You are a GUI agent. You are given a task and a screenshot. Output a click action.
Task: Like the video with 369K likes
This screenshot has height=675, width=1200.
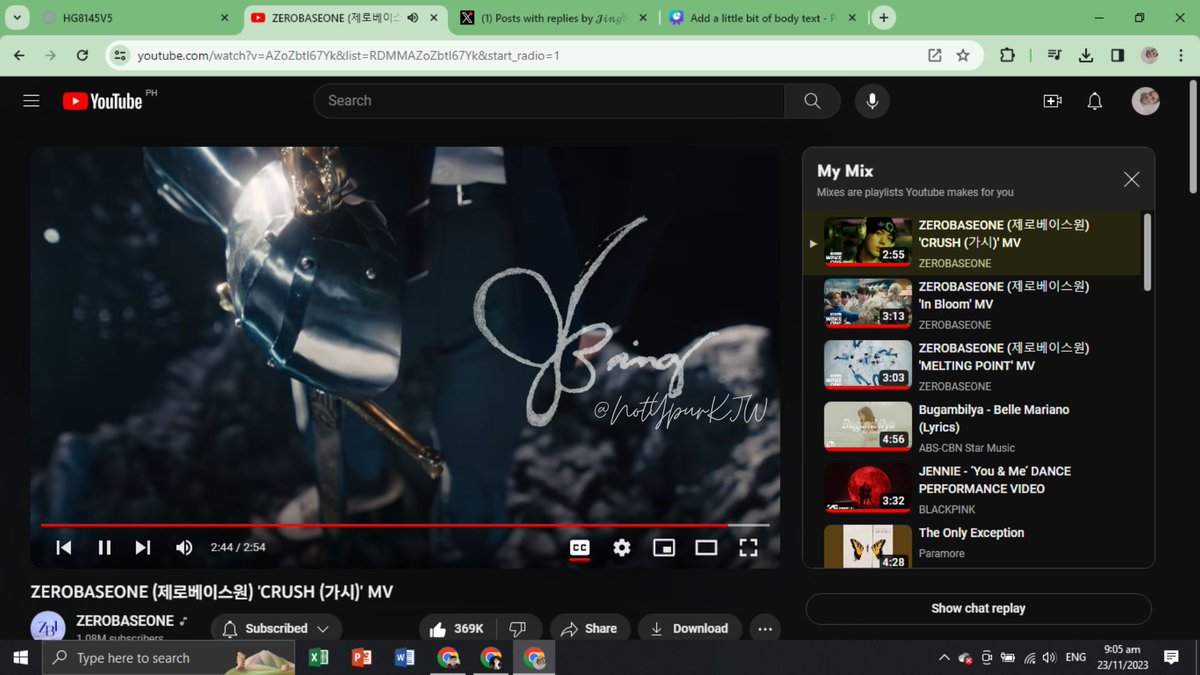tap(457, 628)
